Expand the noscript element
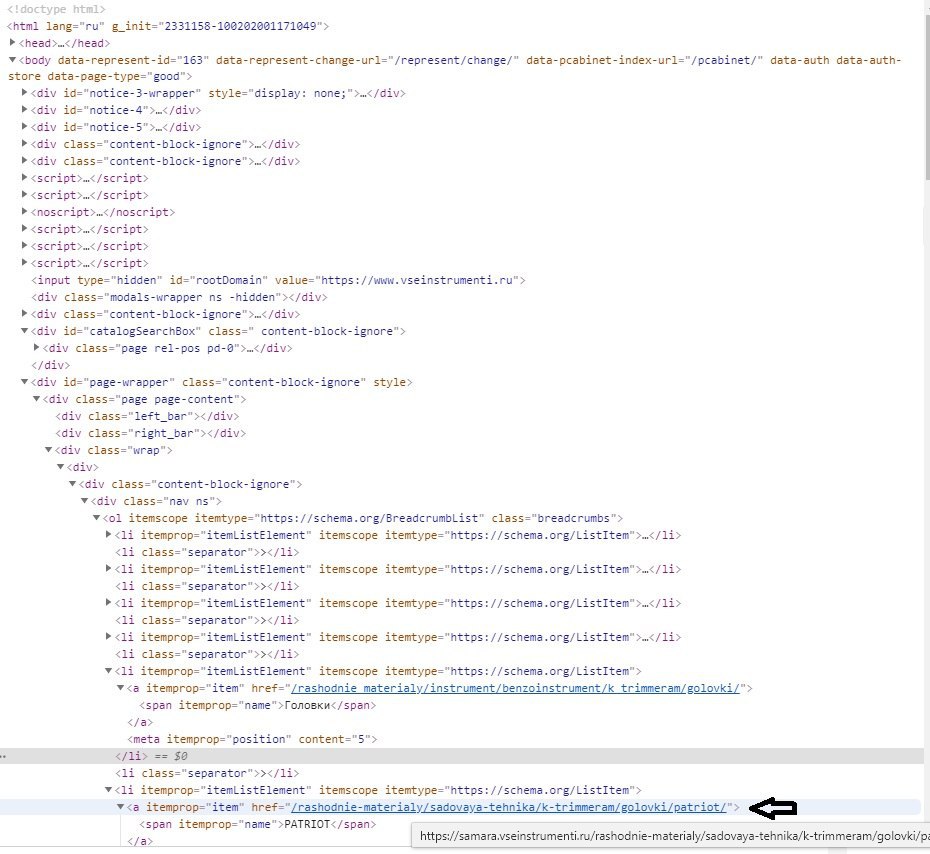The image size is (930, 854). [24, 212]
